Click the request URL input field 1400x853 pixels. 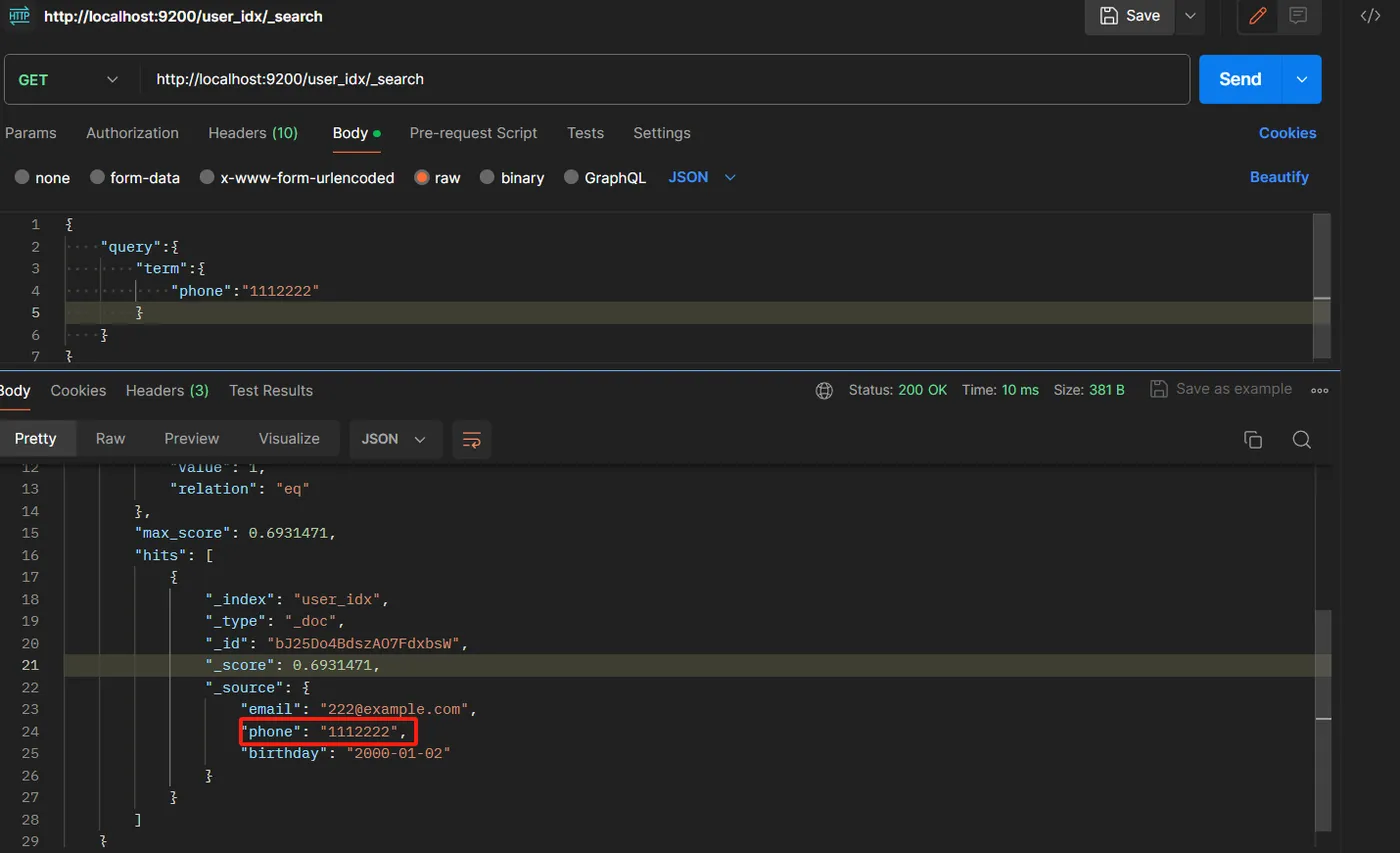point(664,79)
